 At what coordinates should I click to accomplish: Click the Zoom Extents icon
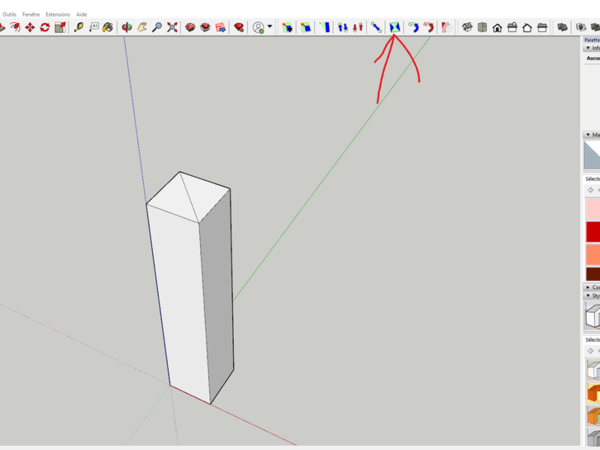[172, 28]
